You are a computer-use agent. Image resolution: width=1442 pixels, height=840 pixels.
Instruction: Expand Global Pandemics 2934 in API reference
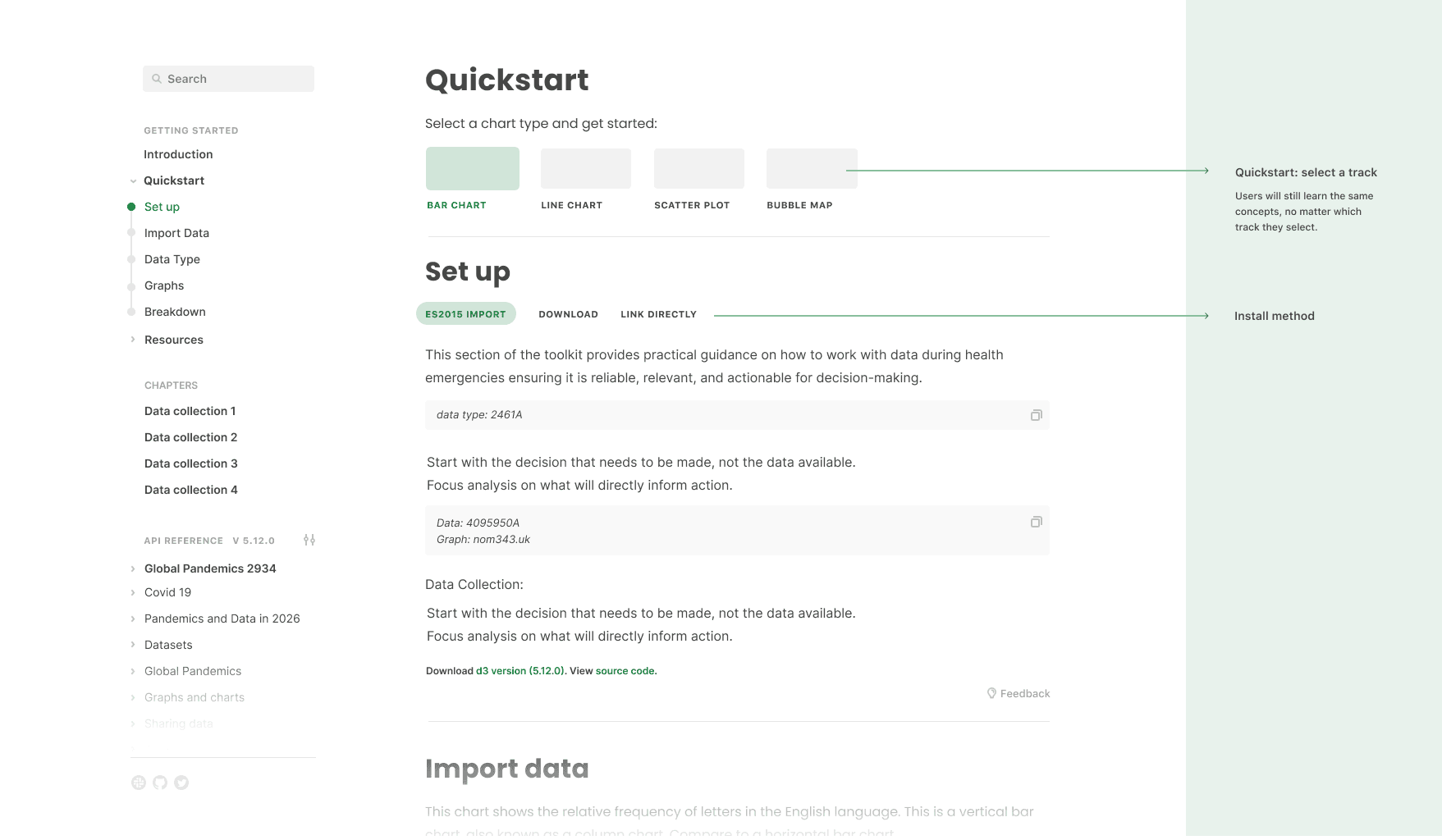pyautogui.click(x=133, y=568)
